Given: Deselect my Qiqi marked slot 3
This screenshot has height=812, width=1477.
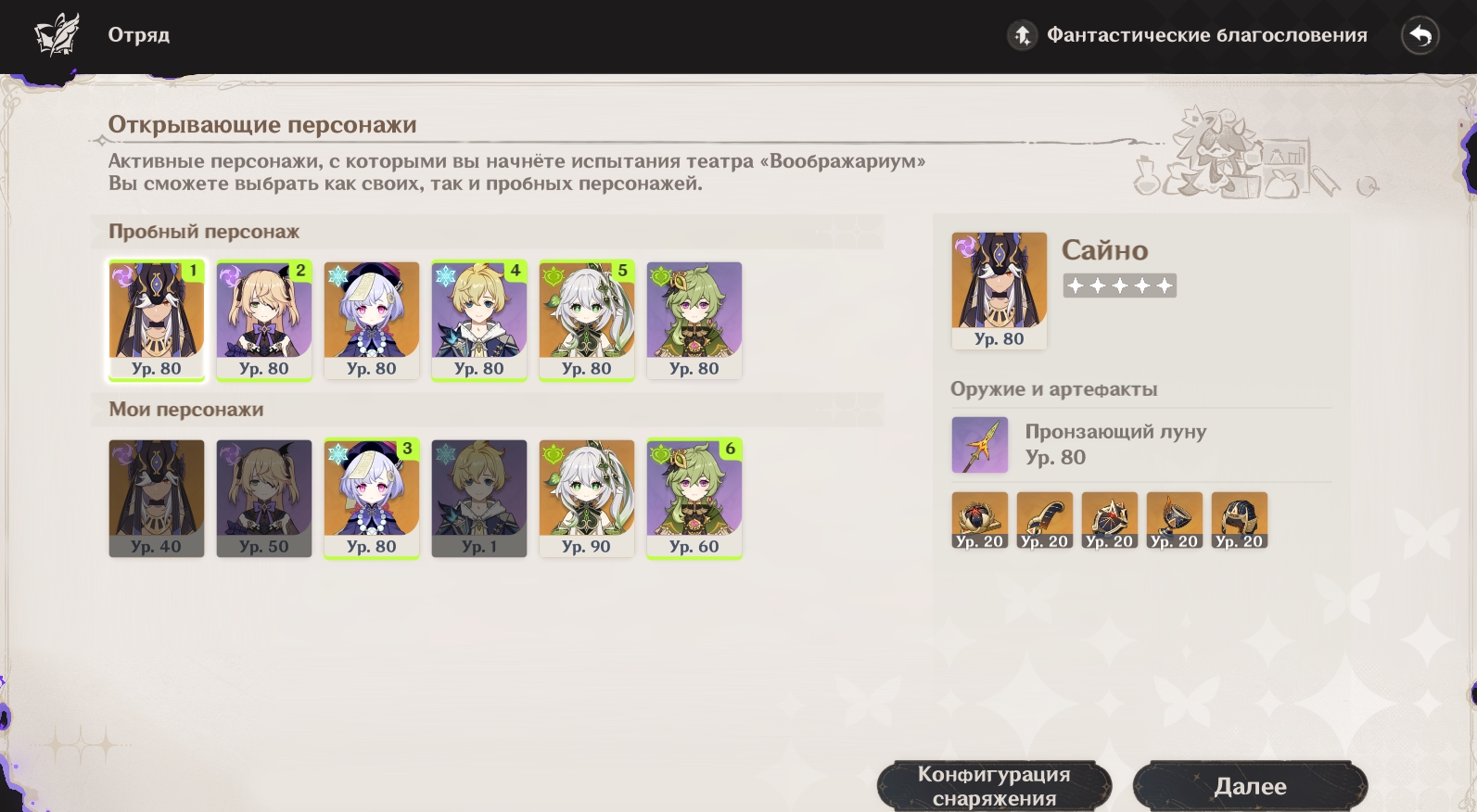Looking at the screenshot, I should [x=372, y=499].
